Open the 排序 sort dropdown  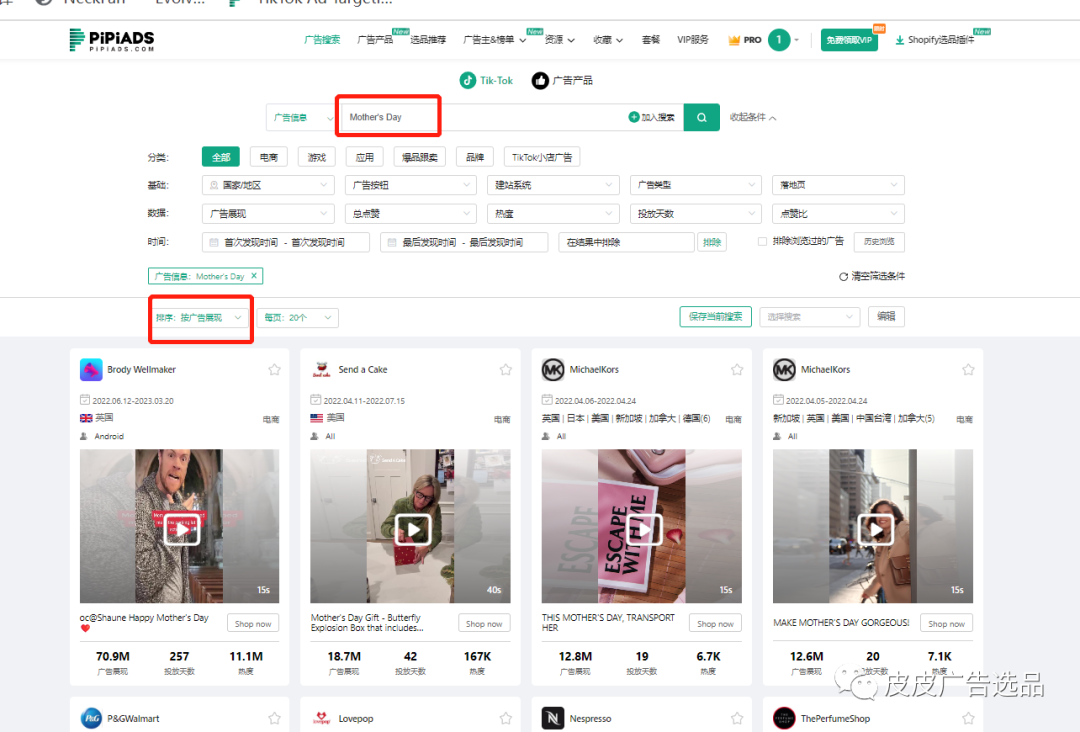[x=199, y=317]
